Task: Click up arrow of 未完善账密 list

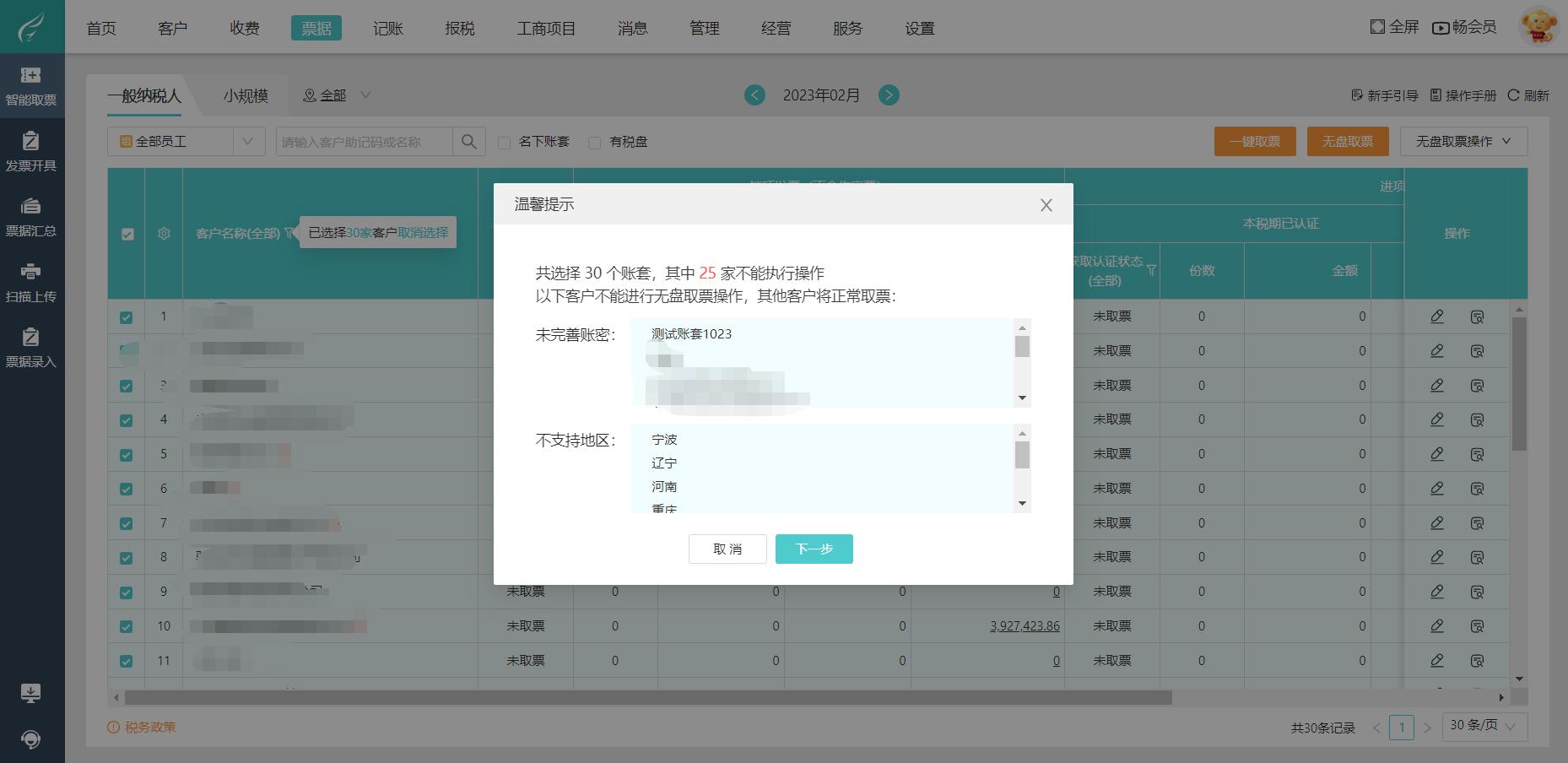Action: (x=1022, y=327)
